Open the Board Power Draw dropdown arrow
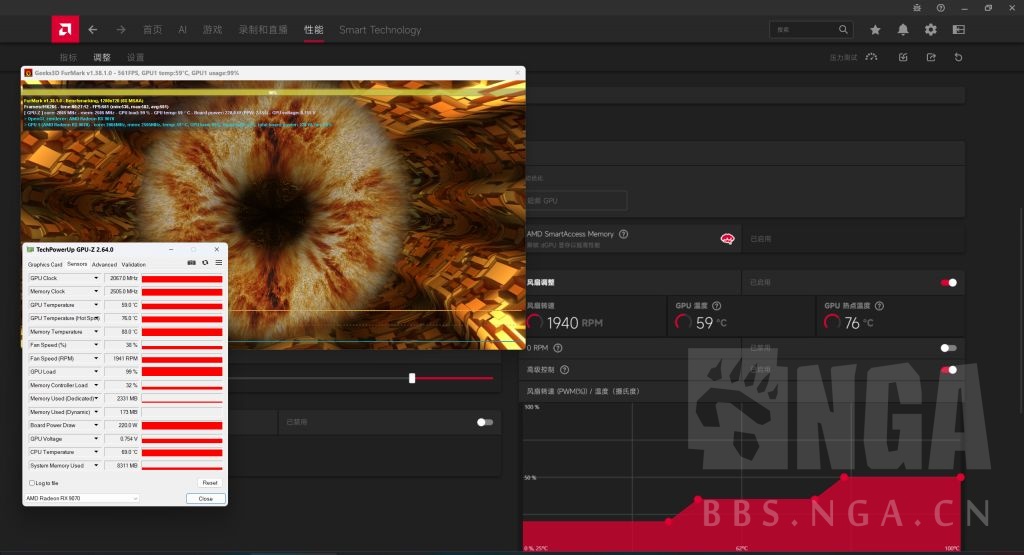This screenshot has width=1024, height=555. 97,425
